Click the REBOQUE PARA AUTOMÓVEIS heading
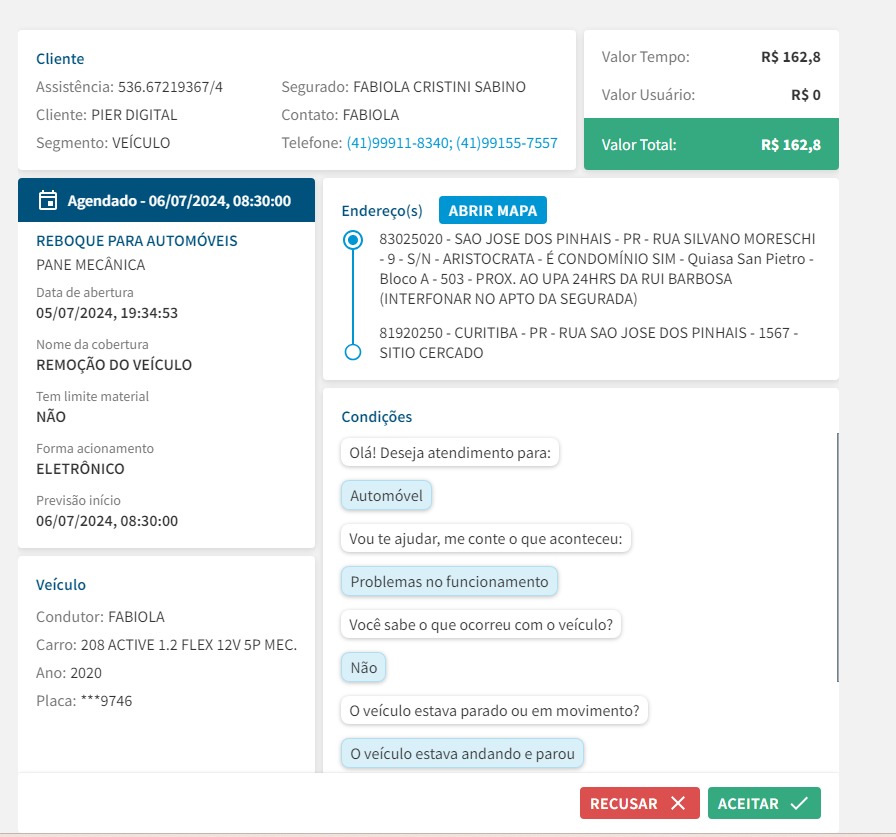This screenshot has width=896, height=837. click(137, 241)
